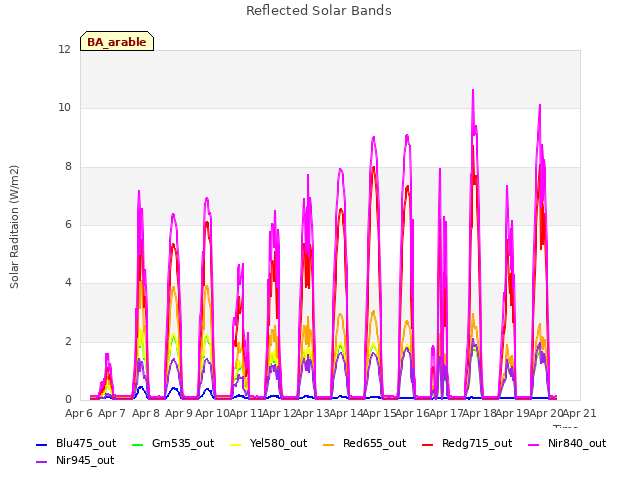
Task: Click the Apr 19 x-axis label
Action: [513, 413]
